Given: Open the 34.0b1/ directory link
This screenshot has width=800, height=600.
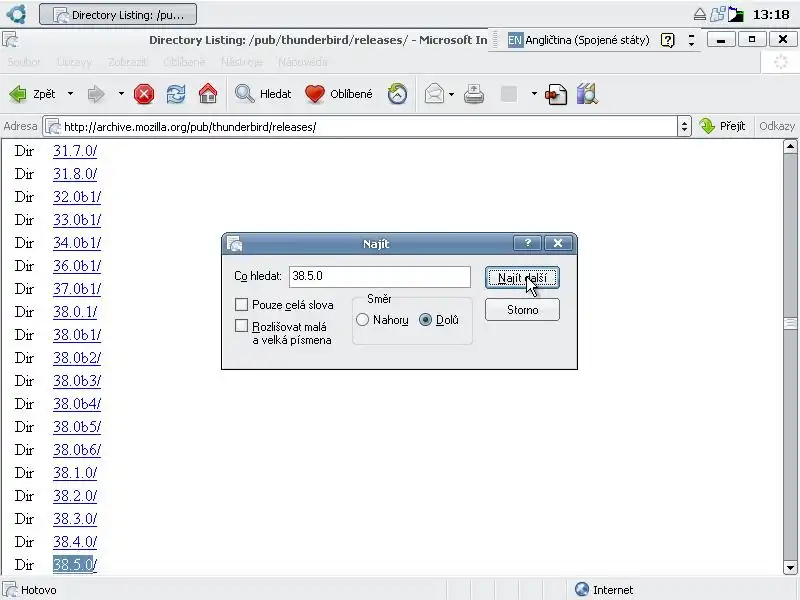Looking at the screenshot, I should (x=77, y=243).
